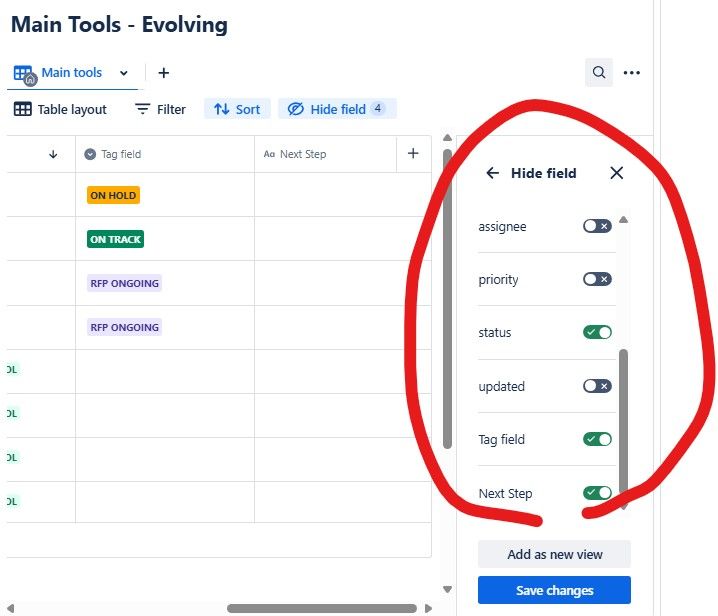Screen dimensions: 718x616
Task: Open the three-dot more options menu
Action: [631, 73]
